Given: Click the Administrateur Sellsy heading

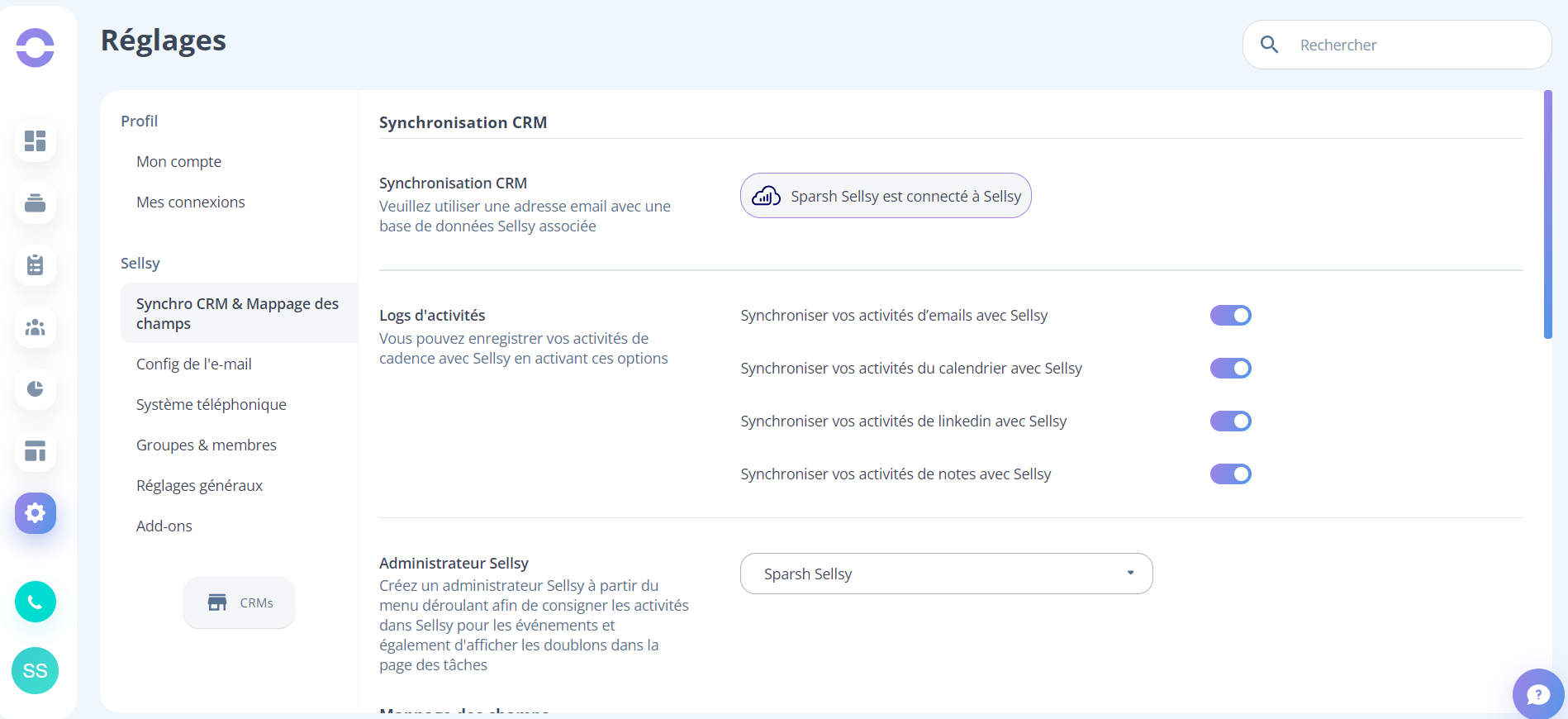Looking at the screenshot, I should coord(454,563).
